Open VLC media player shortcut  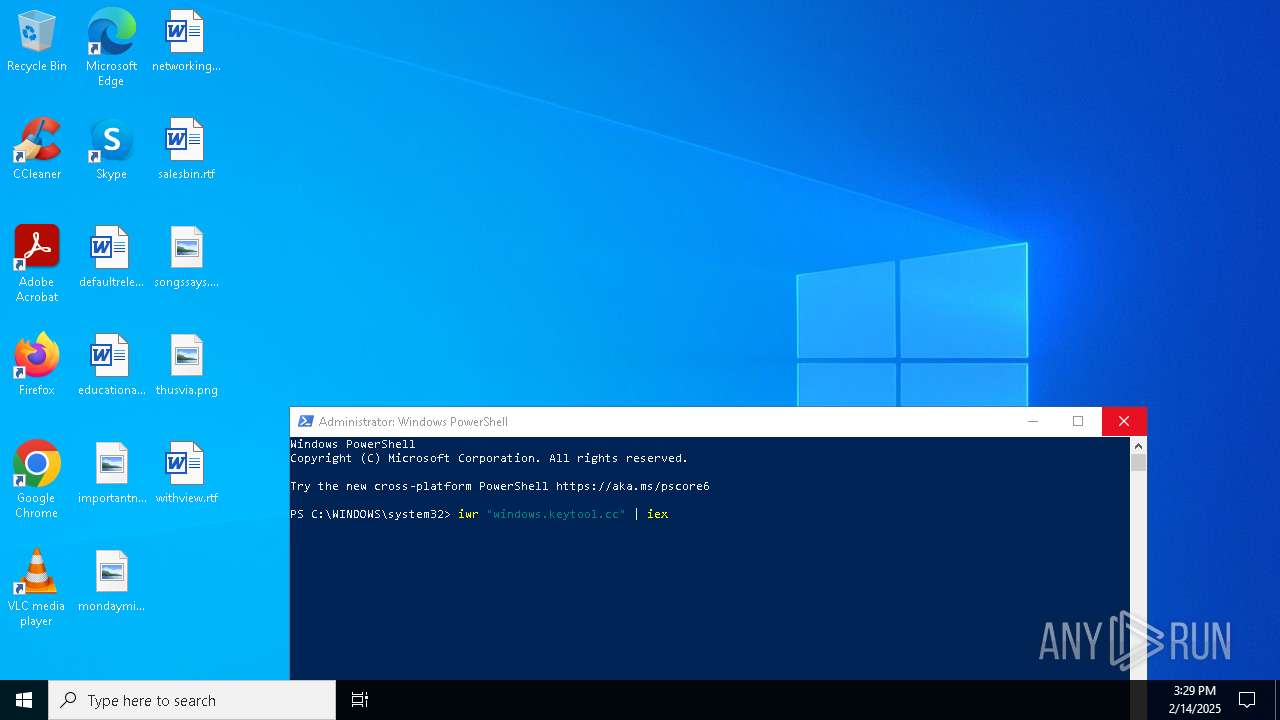(x=37, y=588)
